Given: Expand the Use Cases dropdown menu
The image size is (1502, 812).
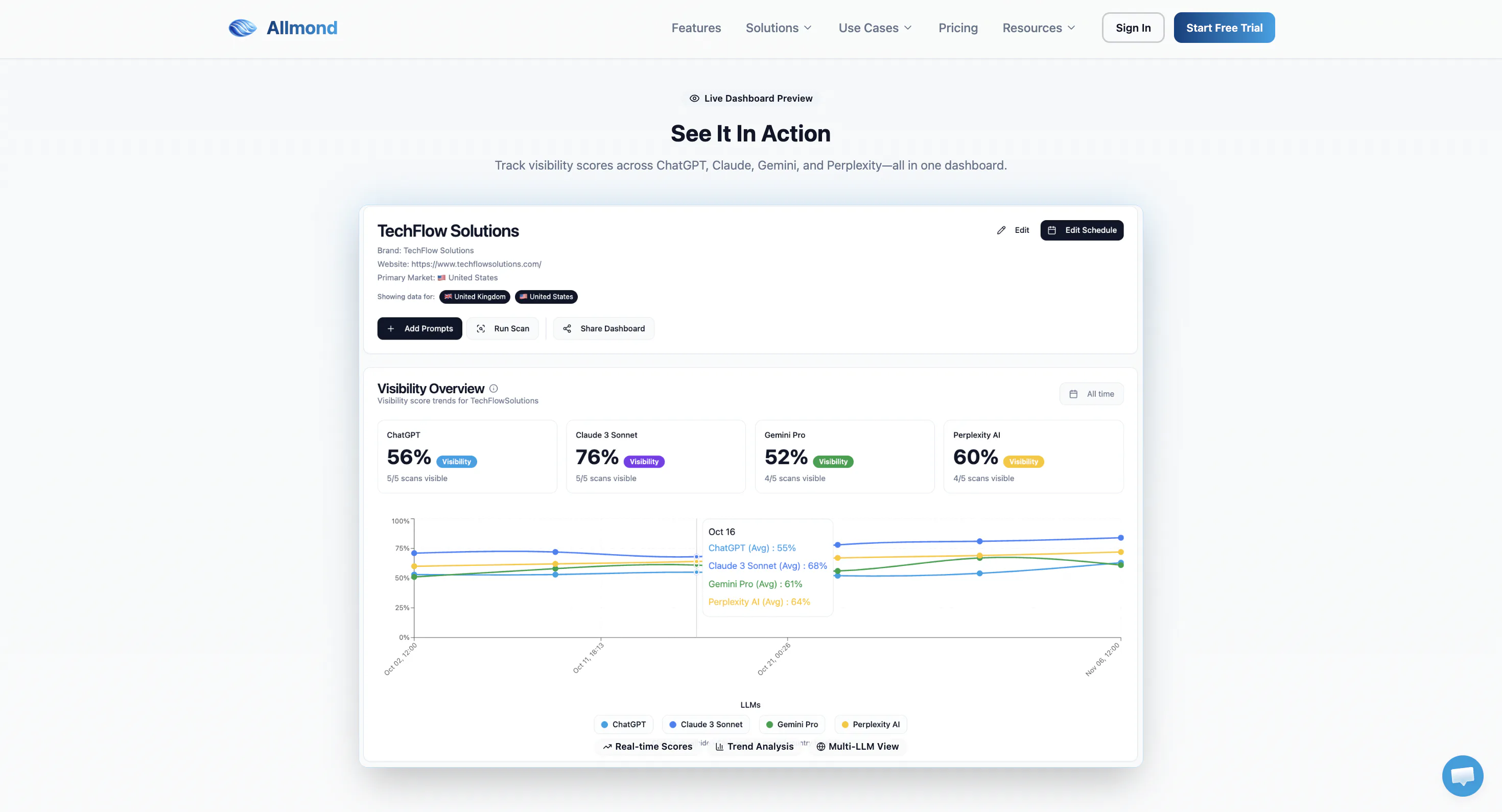Looking at the screenshot, I should point(875,28).
